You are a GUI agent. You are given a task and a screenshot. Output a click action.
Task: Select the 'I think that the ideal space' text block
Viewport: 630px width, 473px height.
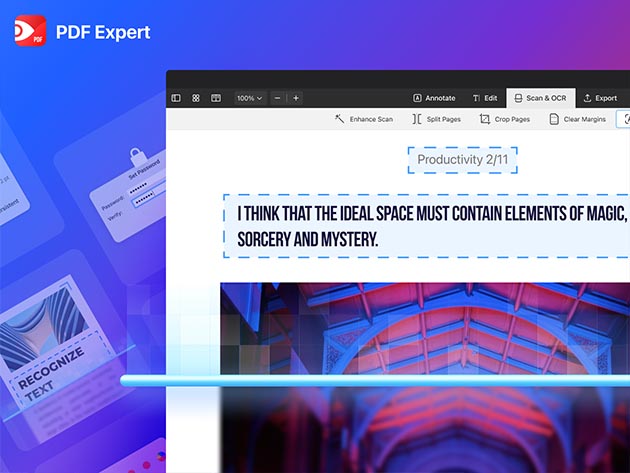[x=427, y=226]
